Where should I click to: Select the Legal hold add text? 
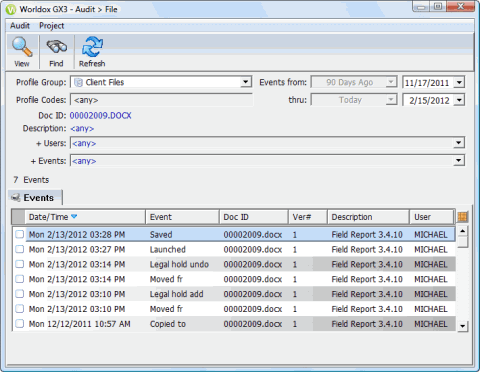coord(176,294)
